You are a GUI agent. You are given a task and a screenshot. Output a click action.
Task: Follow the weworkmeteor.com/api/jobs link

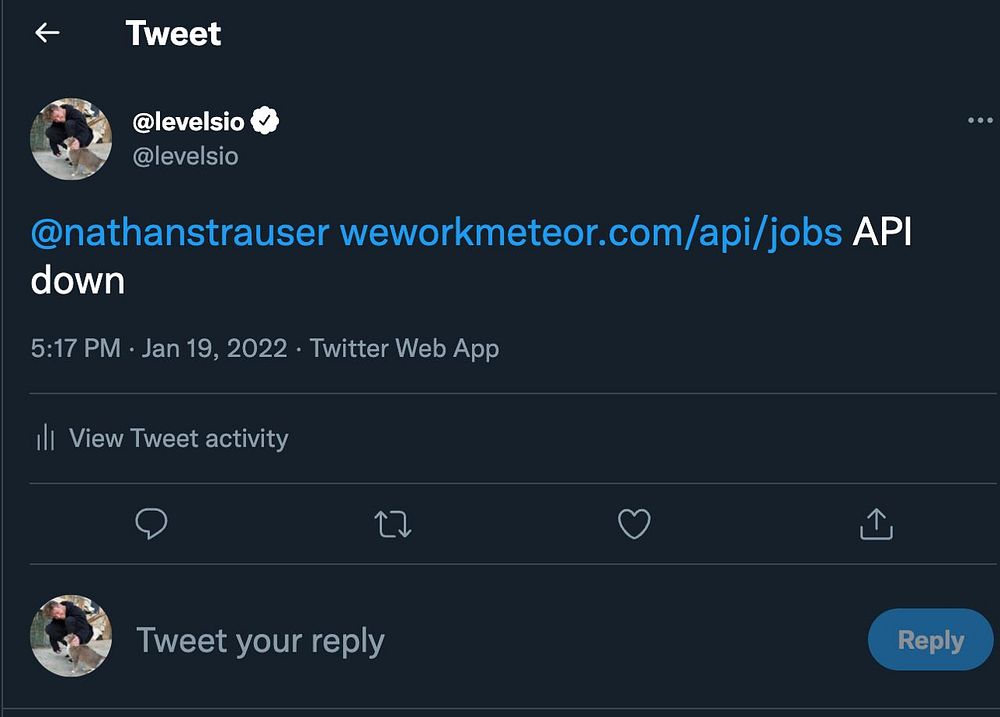point(591,233)
